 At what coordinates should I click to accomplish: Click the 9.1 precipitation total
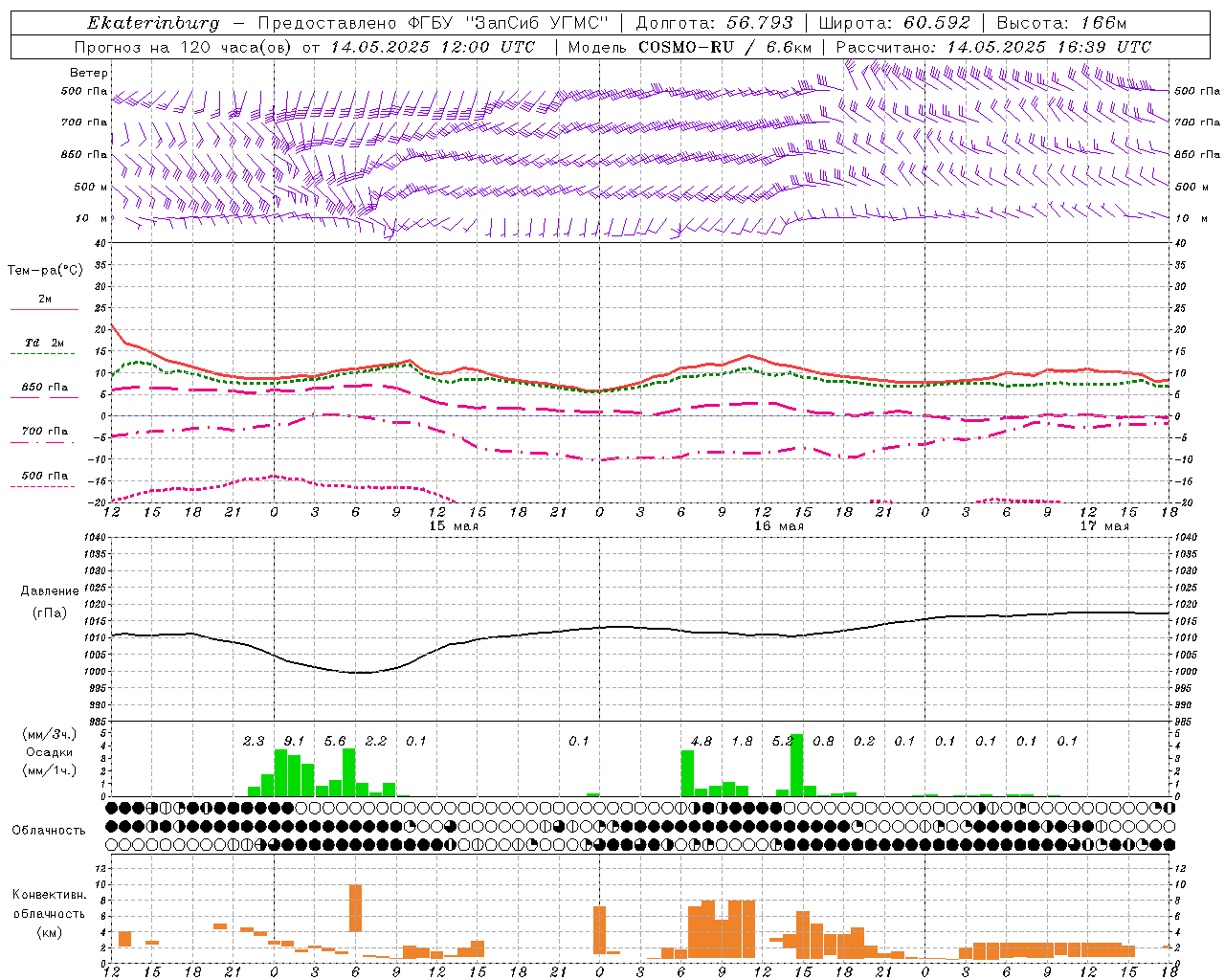tap(295, 741)
